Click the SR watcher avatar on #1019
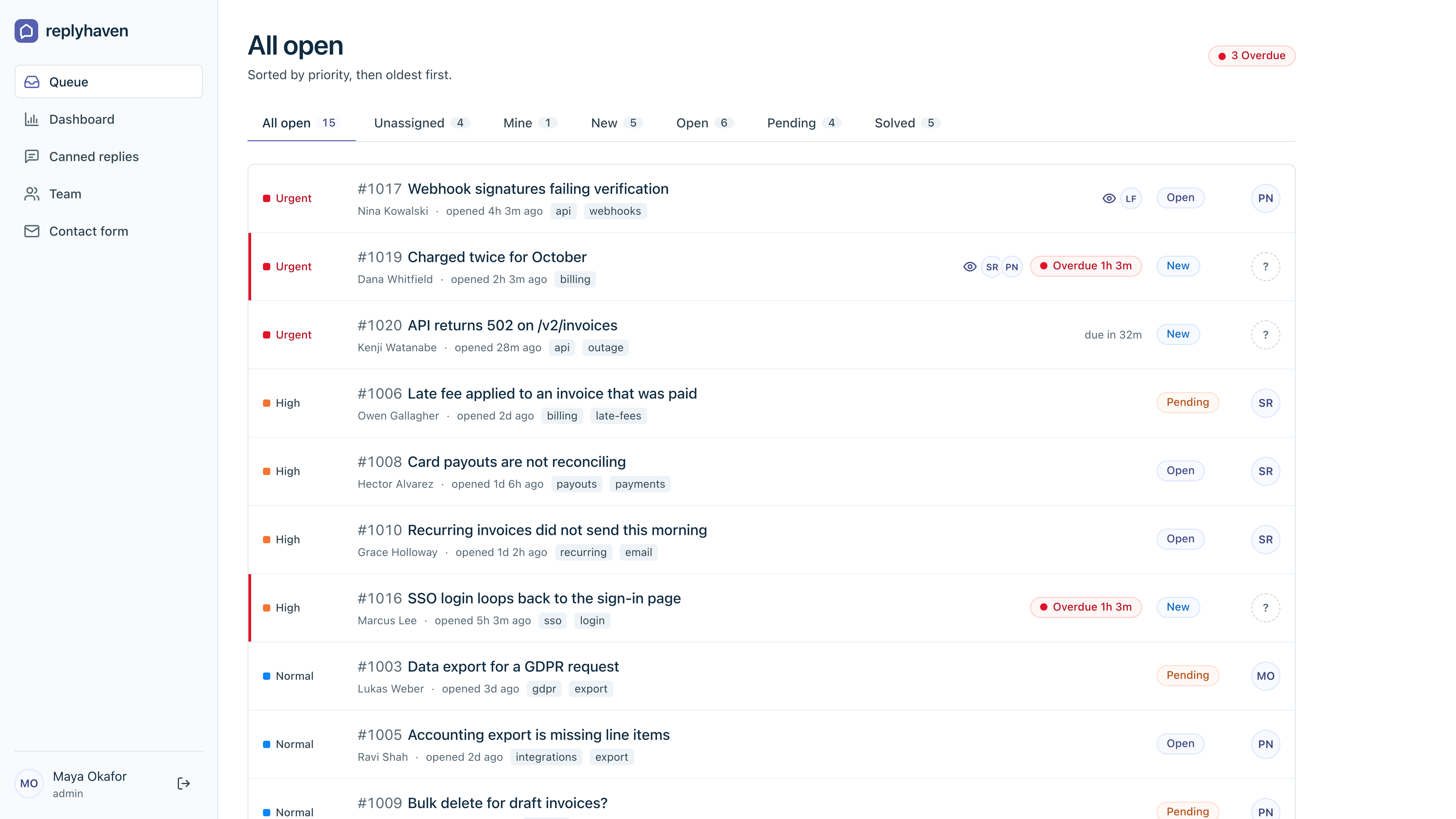 pos(992,267)
